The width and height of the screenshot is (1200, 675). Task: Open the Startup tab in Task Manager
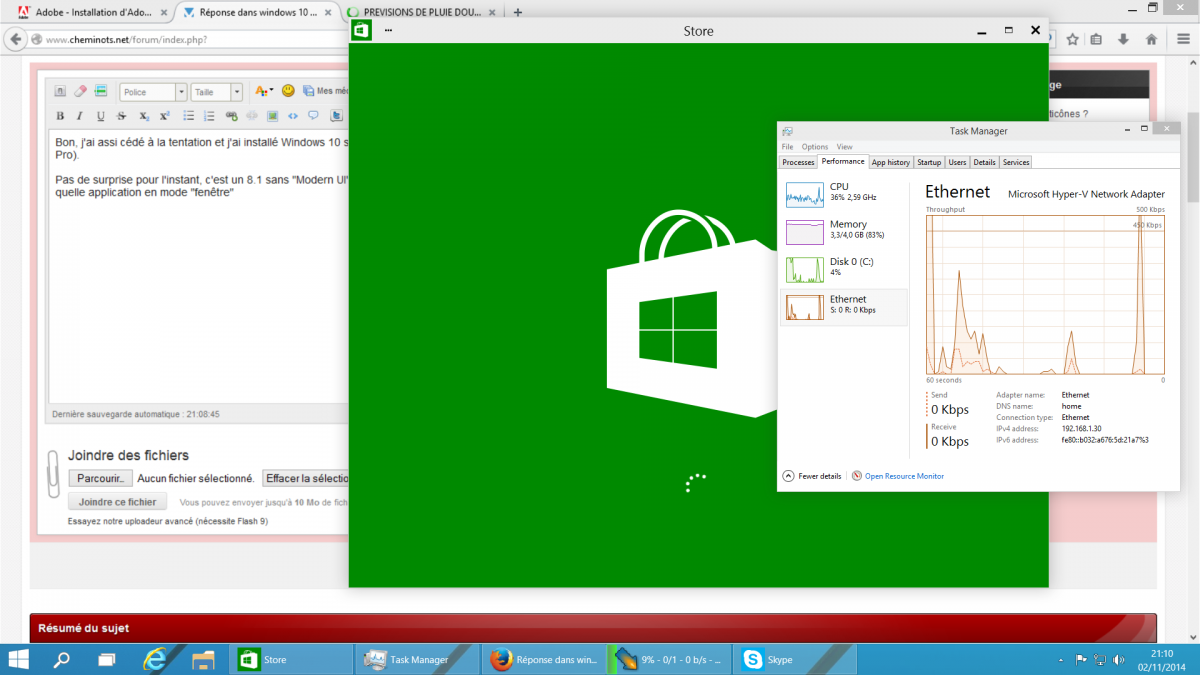click(929, 162)
